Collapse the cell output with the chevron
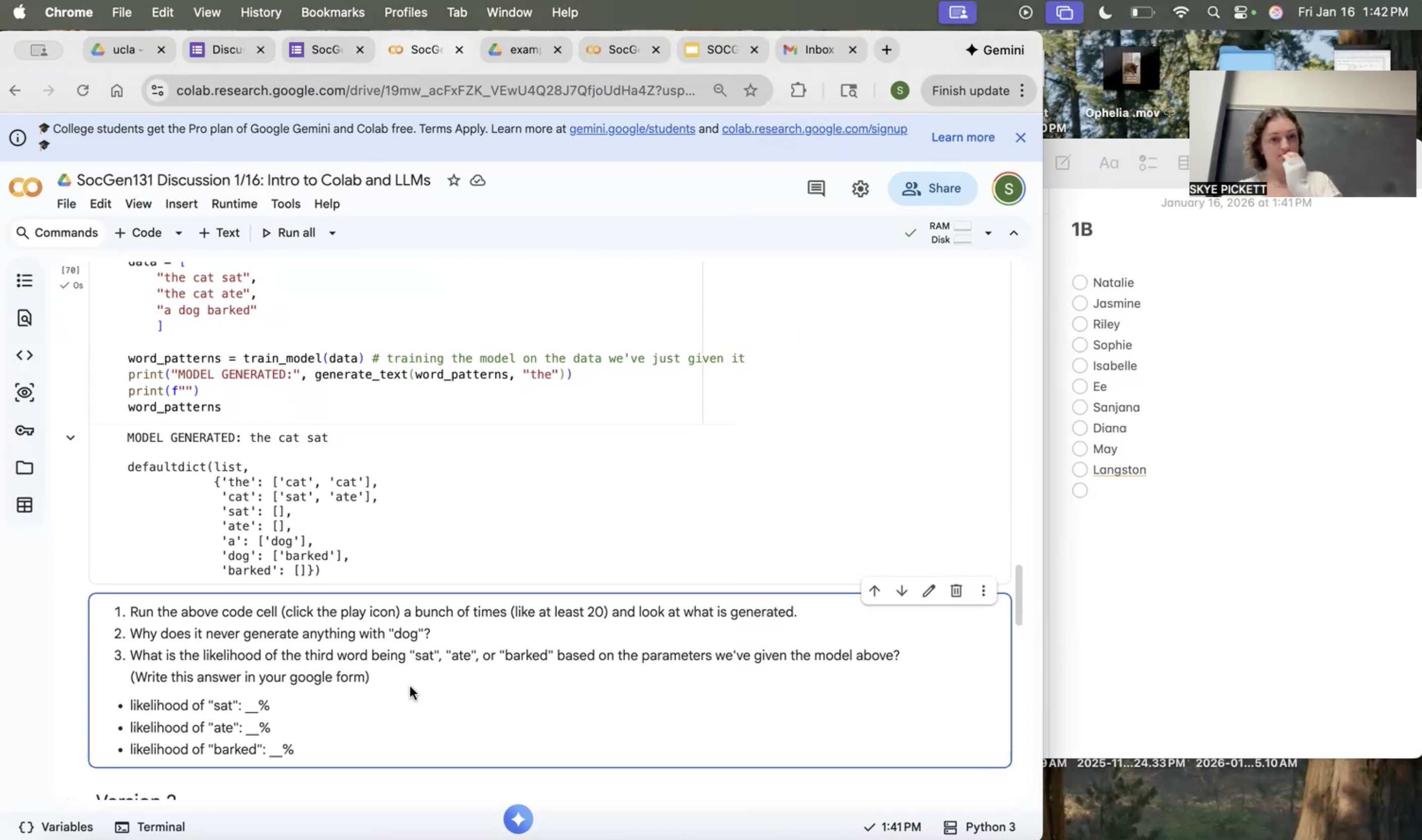Viewport: 1422px width, 840px height. (70, 438)
